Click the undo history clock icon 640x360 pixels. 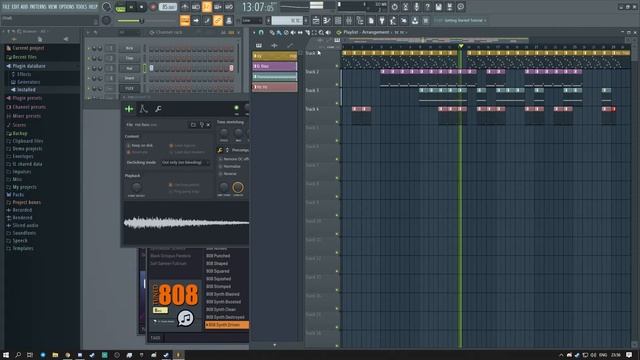(x=394, y=7)
